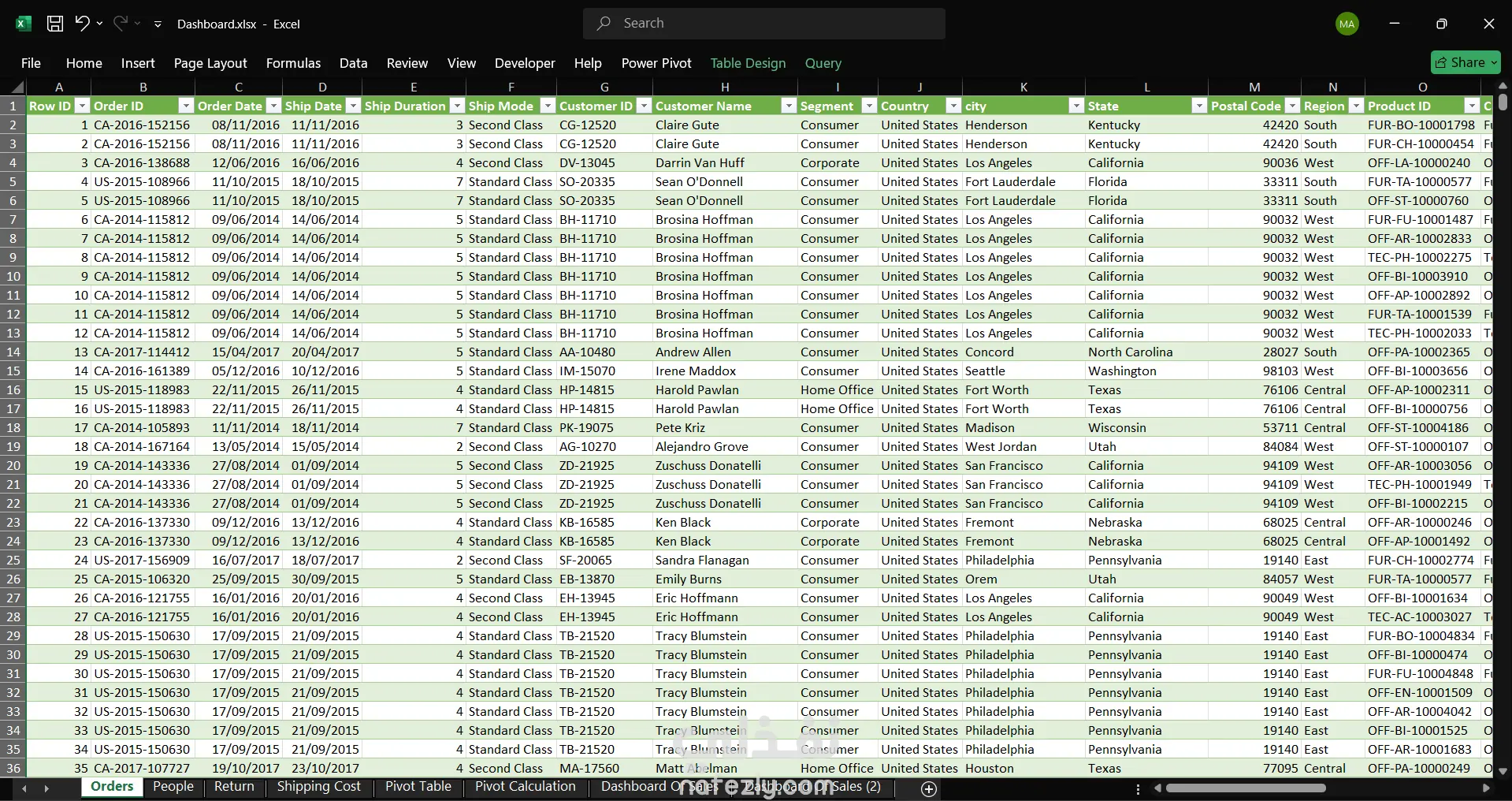1512x801 pixels.
Task: Click the vertical scrollbar up arrow
Action: tap(1503, 86)
